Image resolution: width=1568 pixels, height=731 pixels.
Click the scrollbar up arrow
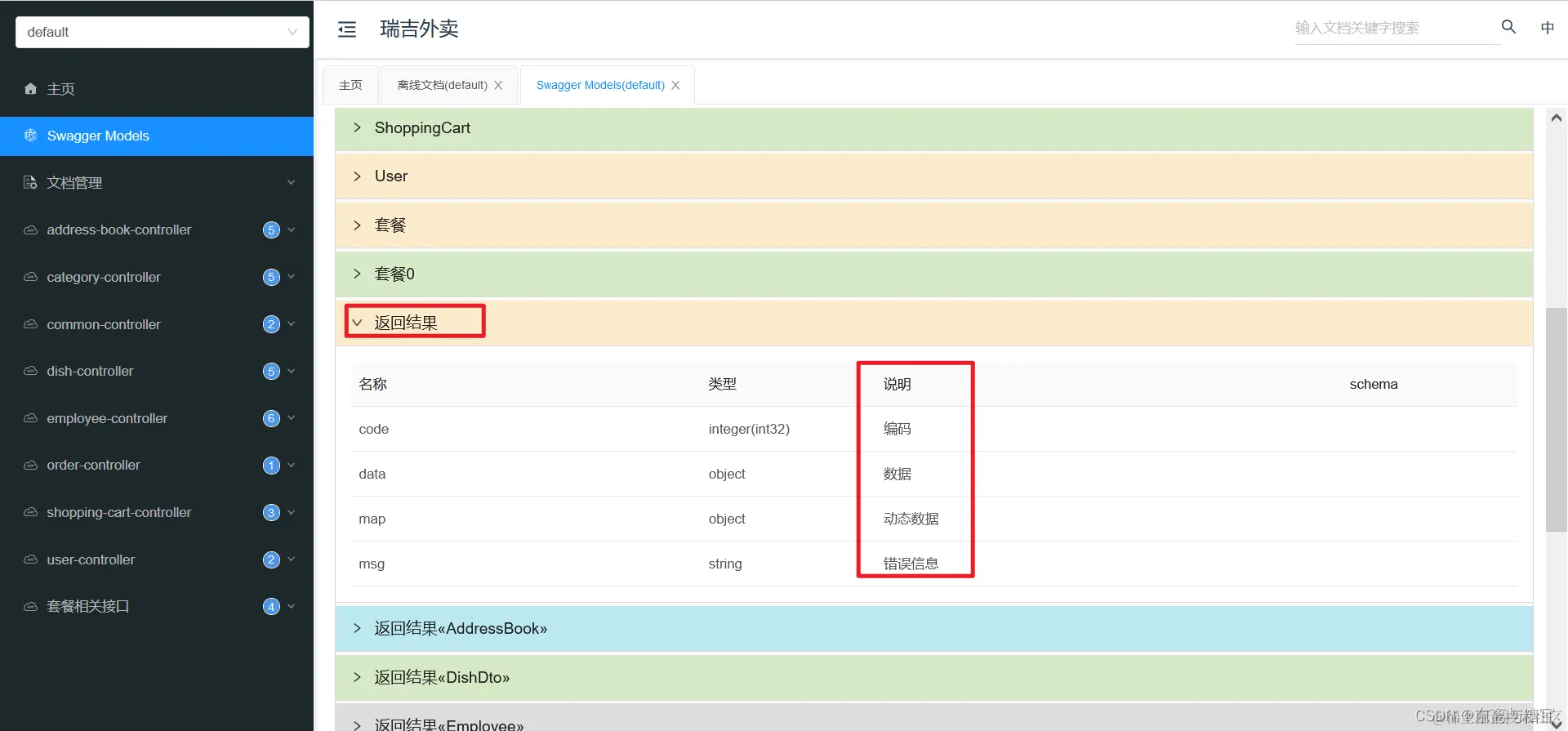click(1557, 118)
